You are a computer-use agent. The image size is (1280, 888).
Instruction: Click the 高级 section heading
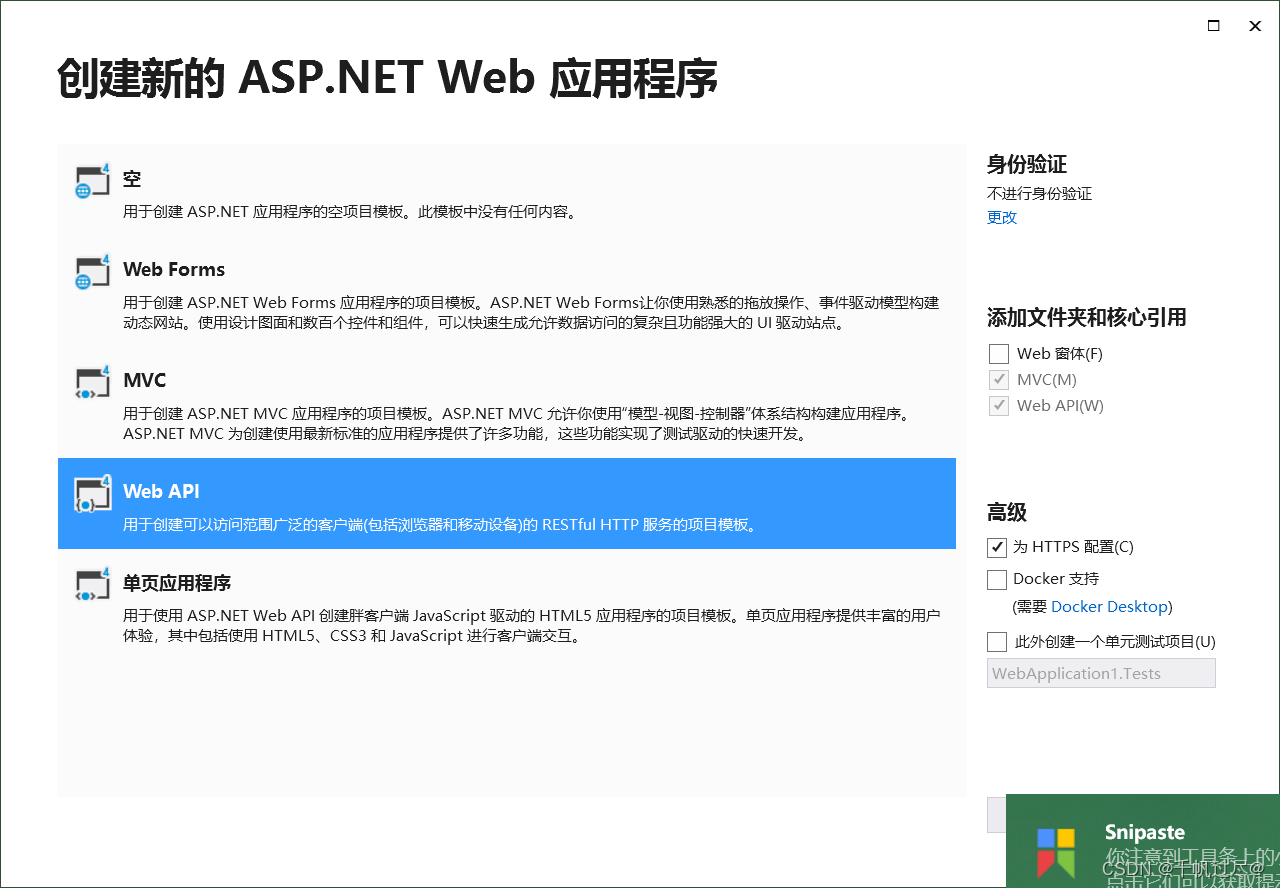pyautogui.click(x=1007, y=512)
